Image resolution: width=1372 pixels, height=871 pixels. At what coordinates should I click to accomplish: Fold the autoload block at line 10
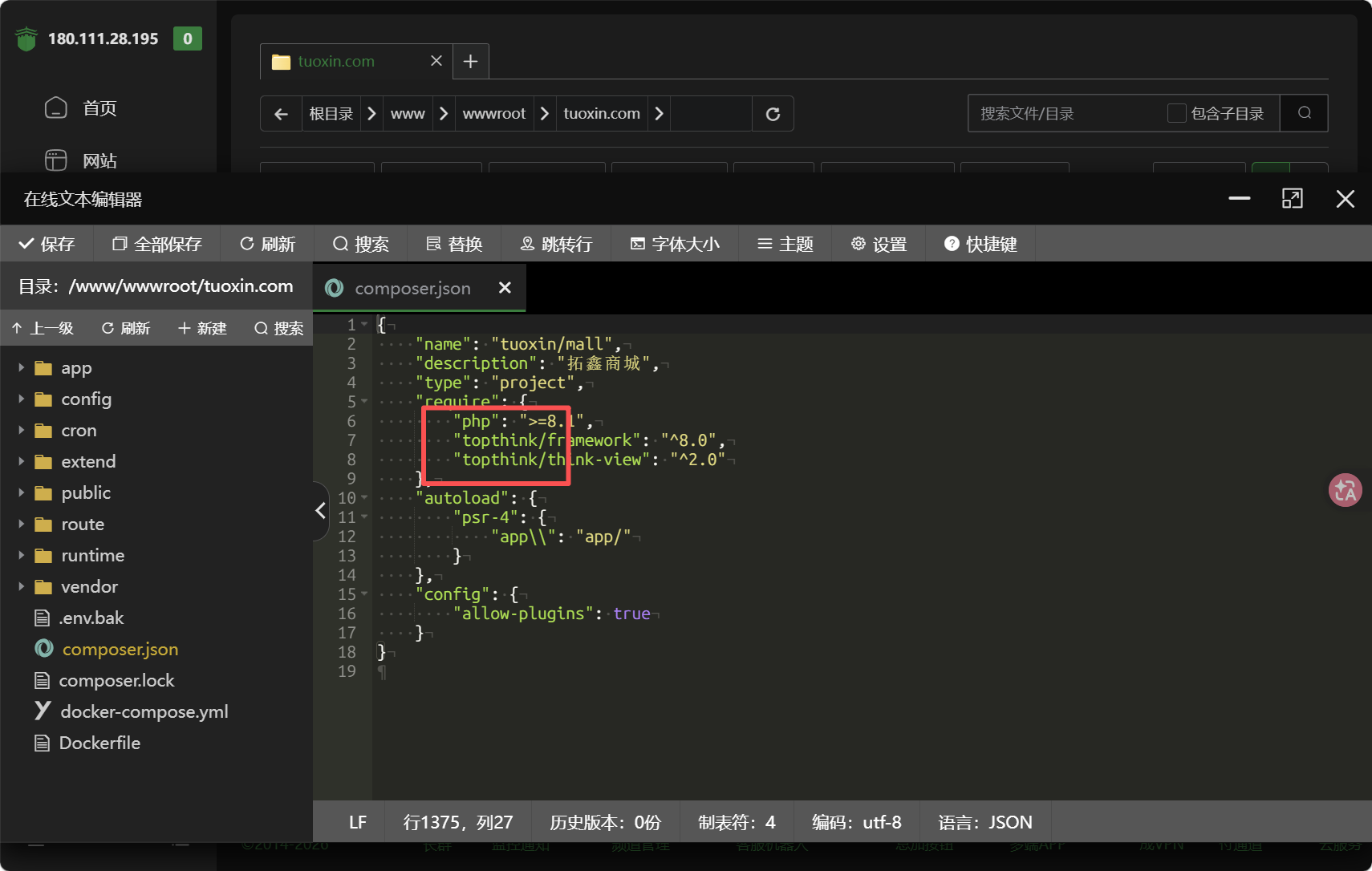(x=365, y=497)
